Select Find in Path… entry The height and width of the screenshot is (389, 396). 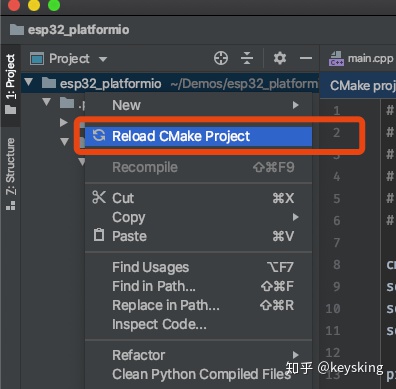198,286
